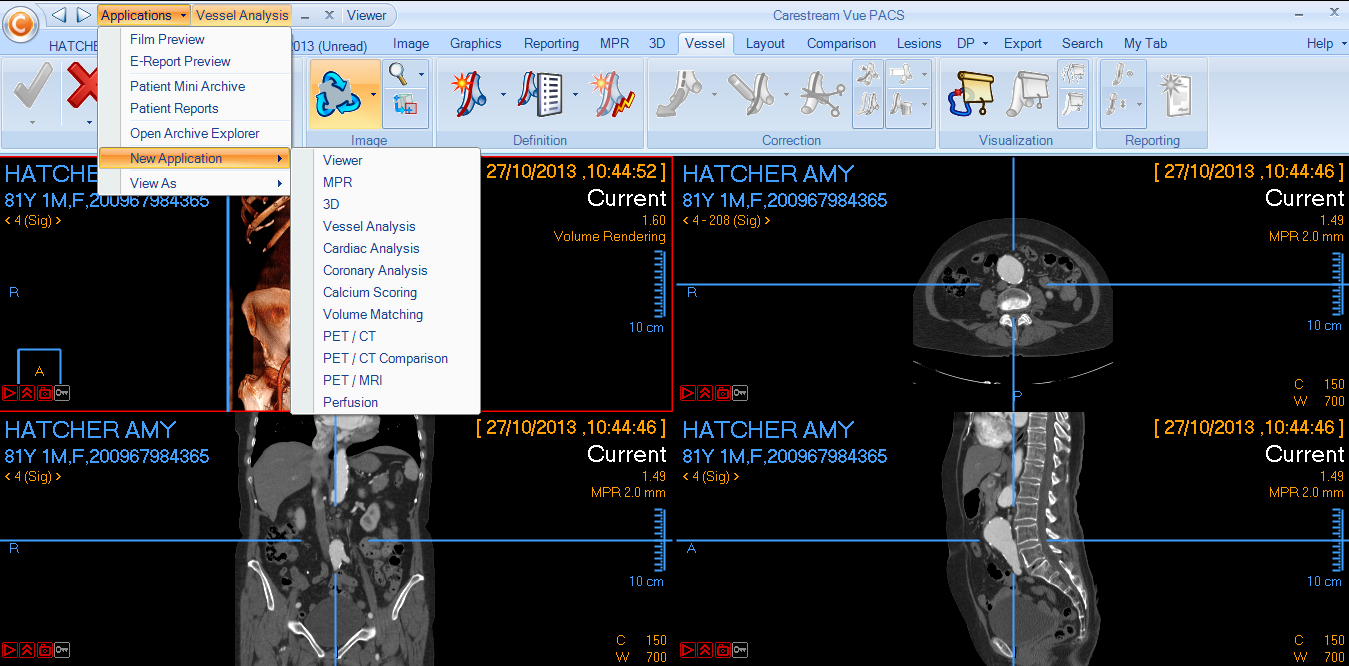Expand dropdown arrow next to magnifier tool
Screen dimensions: 1349x666
[x=421, y=74]
